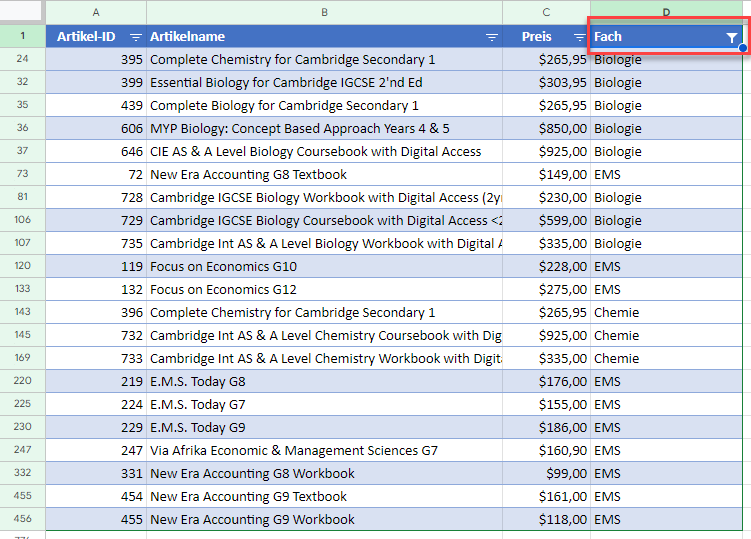Select row header 24

tap(23, 59)
